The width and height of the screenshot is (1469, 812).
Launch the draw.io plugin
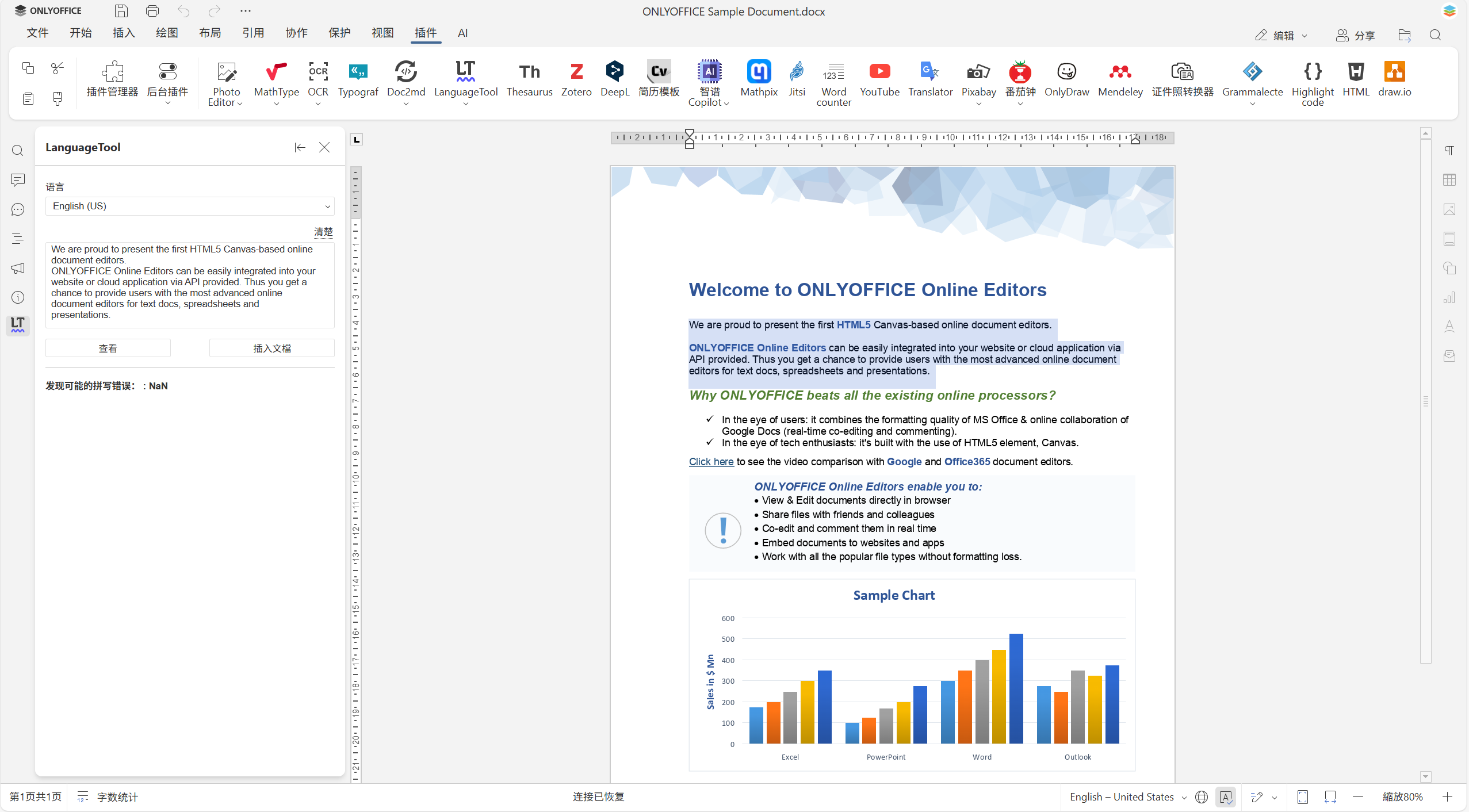[x=1394, y=79]
